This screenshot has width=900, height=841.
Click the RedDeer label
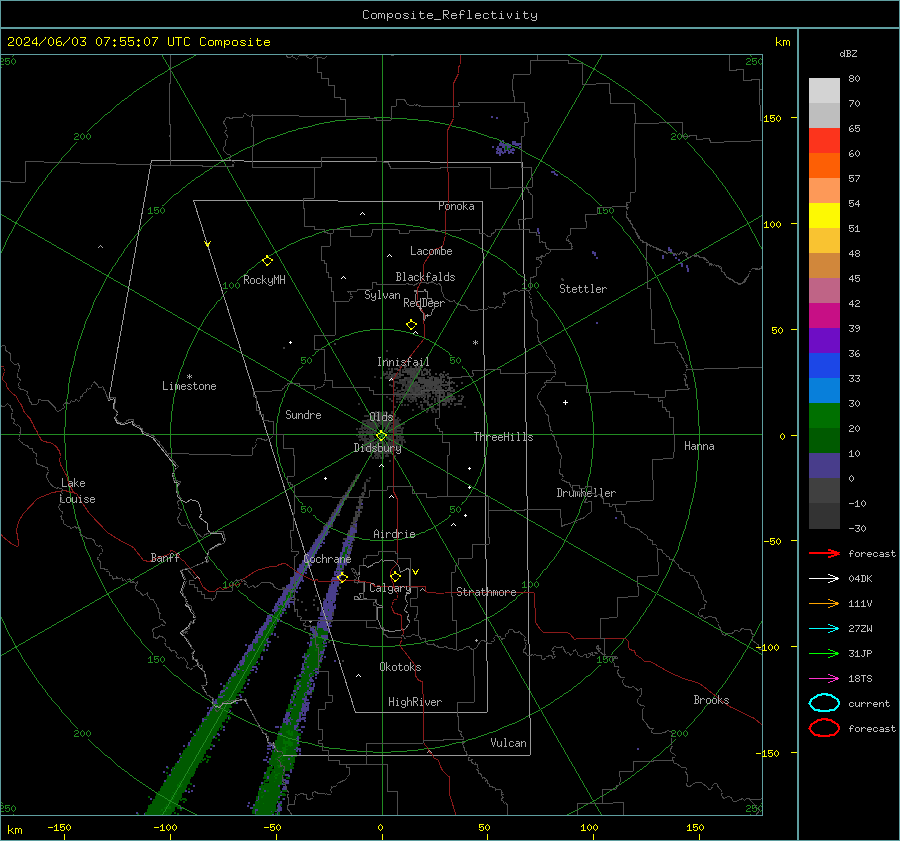click(x=424, y=303)
